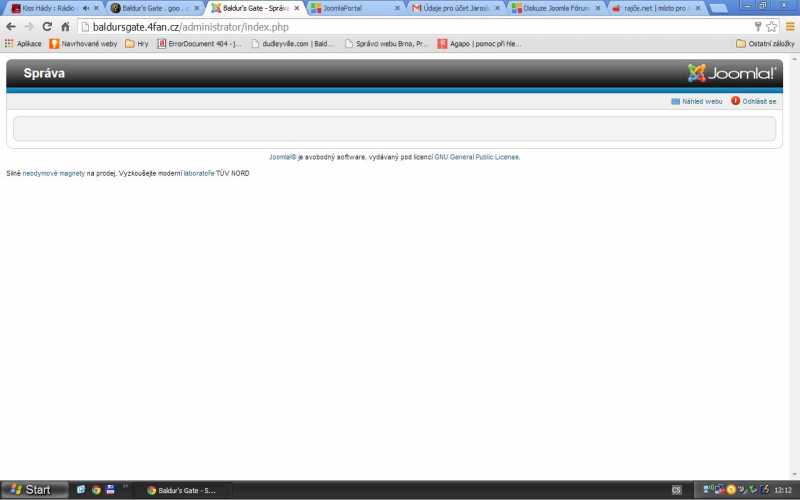Click the save disk quick launch icon
The image size is (800, 500).
110,490
